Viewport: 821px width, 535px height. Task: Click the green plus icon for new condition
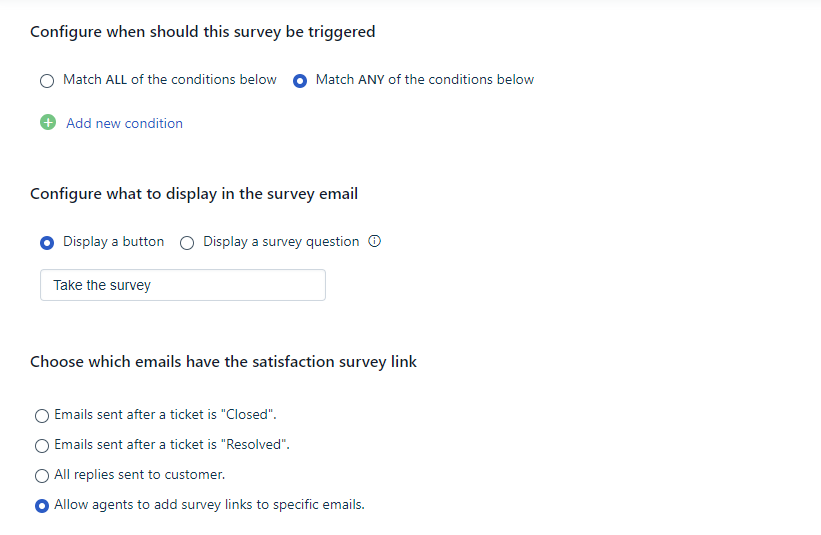click(x=48, y=123)
